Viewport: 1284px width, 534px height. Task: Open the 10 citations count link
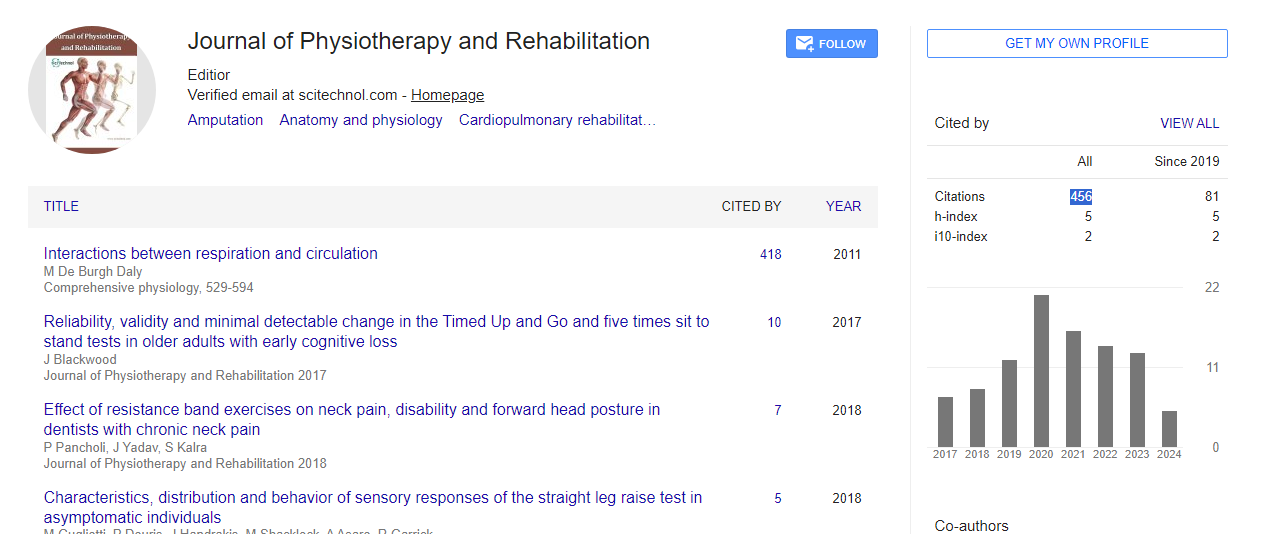(774, 323)
